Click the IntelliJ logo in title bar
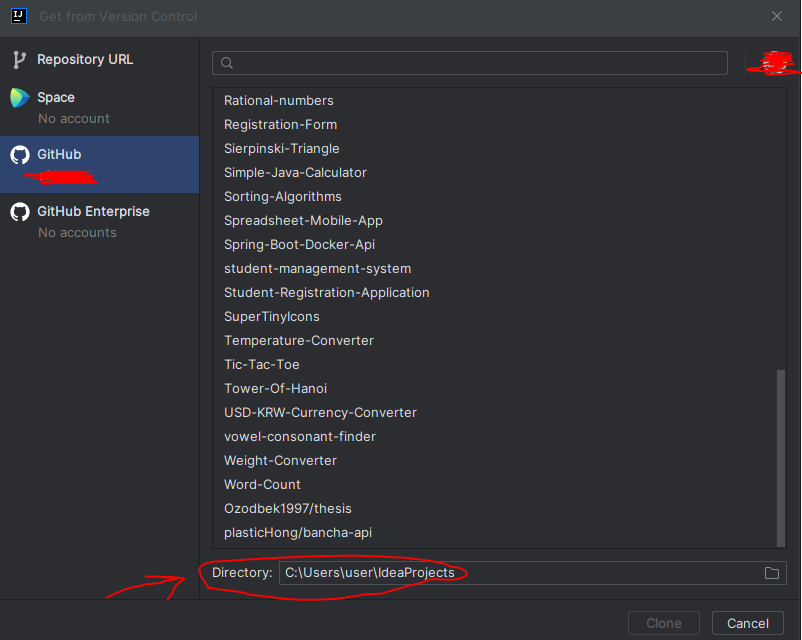This screenshot has width=802, height=640. point(18,16)
